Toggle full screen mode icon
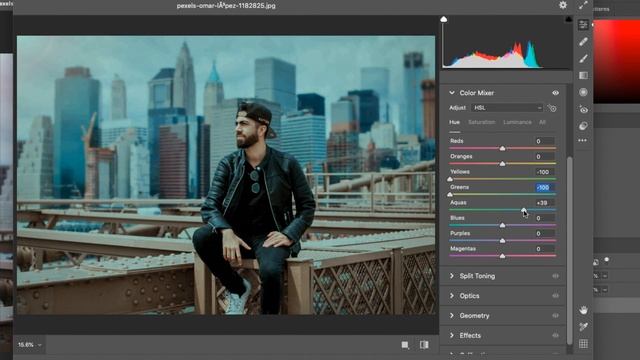640x360 pixels. pos(583,5)
